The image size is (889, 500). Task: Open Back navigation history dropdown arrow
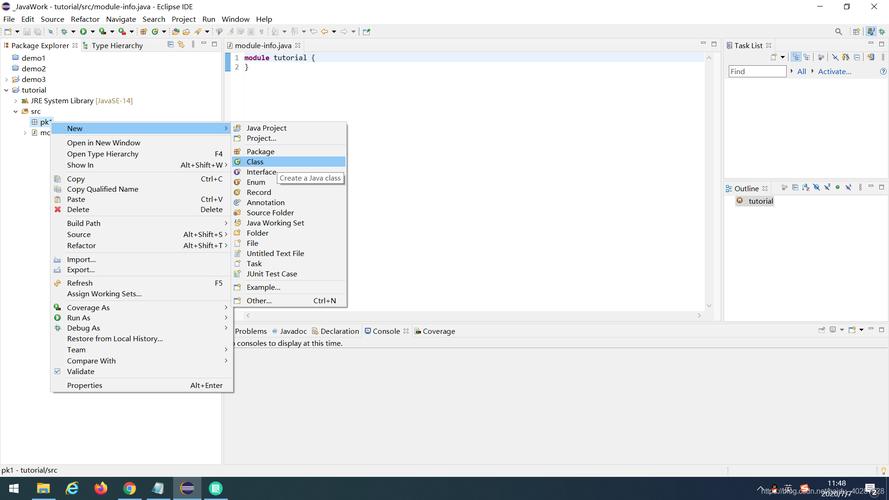point(334,32)
